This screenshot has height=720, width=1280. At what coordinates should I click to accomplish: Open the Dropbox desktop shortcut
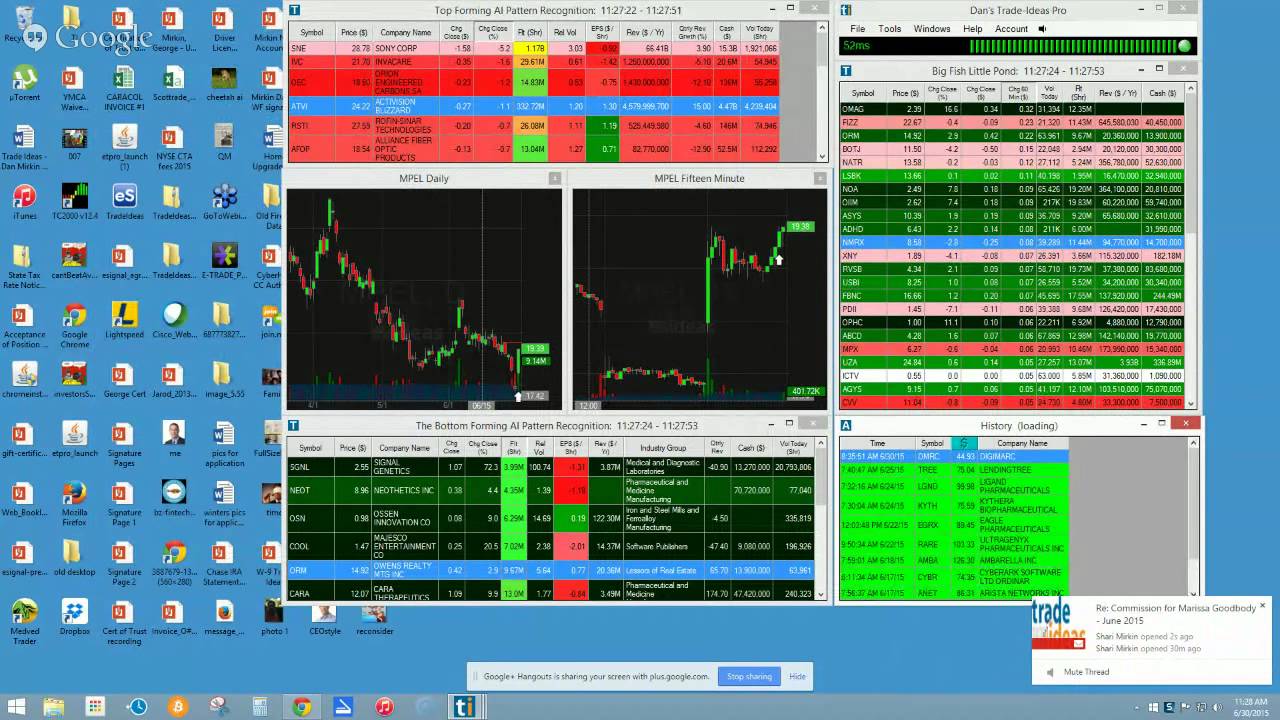[x=74, y=617]
